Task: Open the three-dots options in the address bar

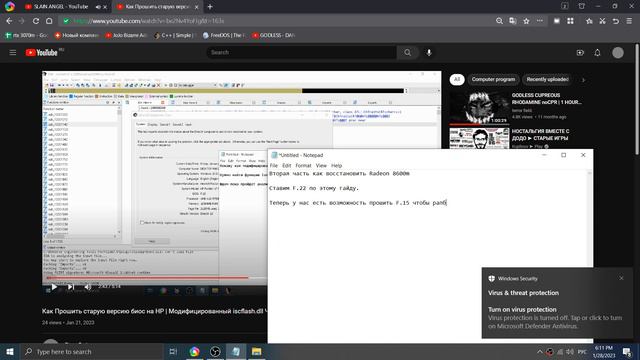Action: [540, 21]
